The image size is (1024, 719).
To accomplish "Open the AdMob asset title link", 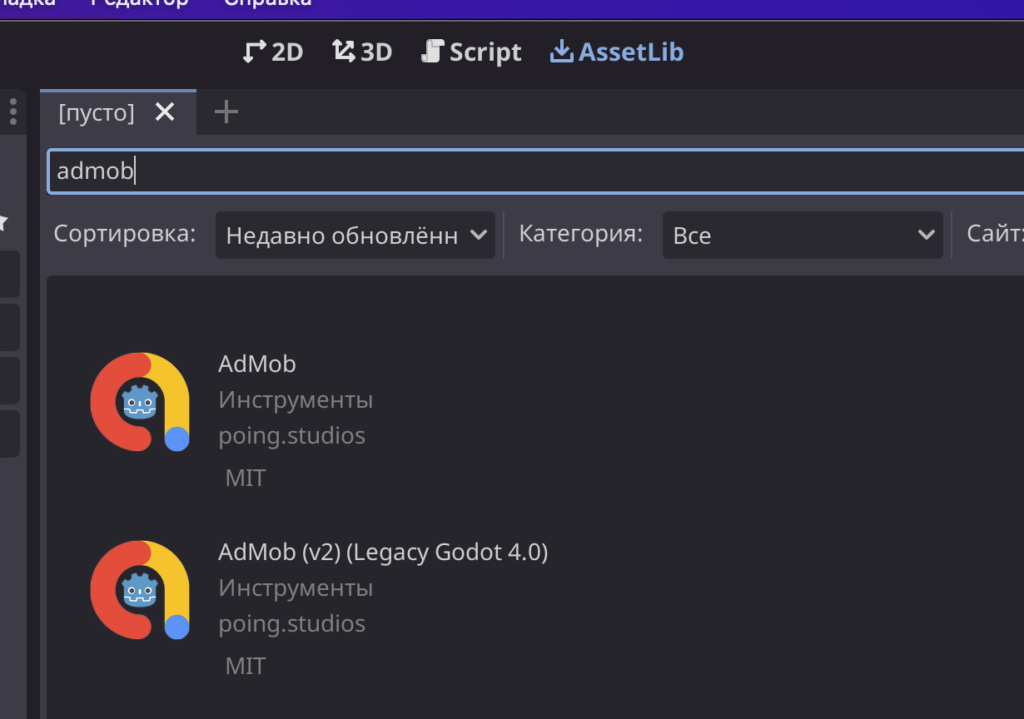I will (257, 364).
